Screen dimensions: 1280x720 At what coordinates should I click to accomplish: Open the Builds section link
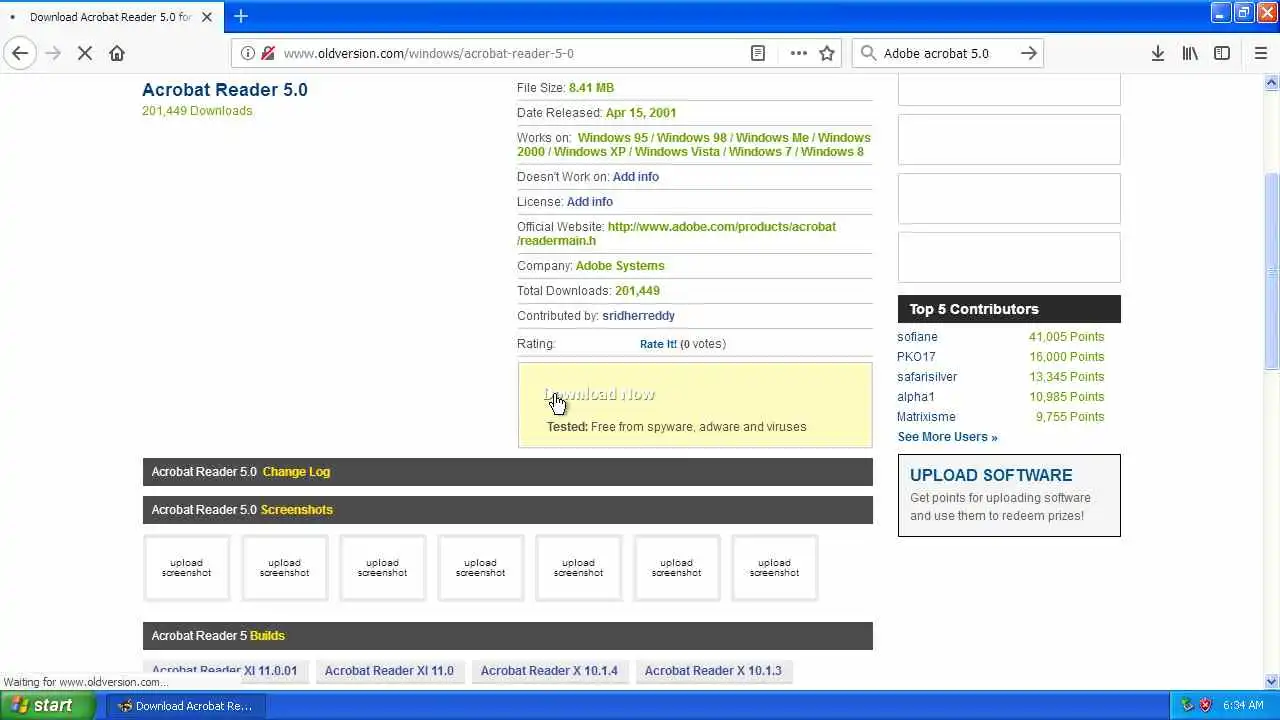coord(267,636)
